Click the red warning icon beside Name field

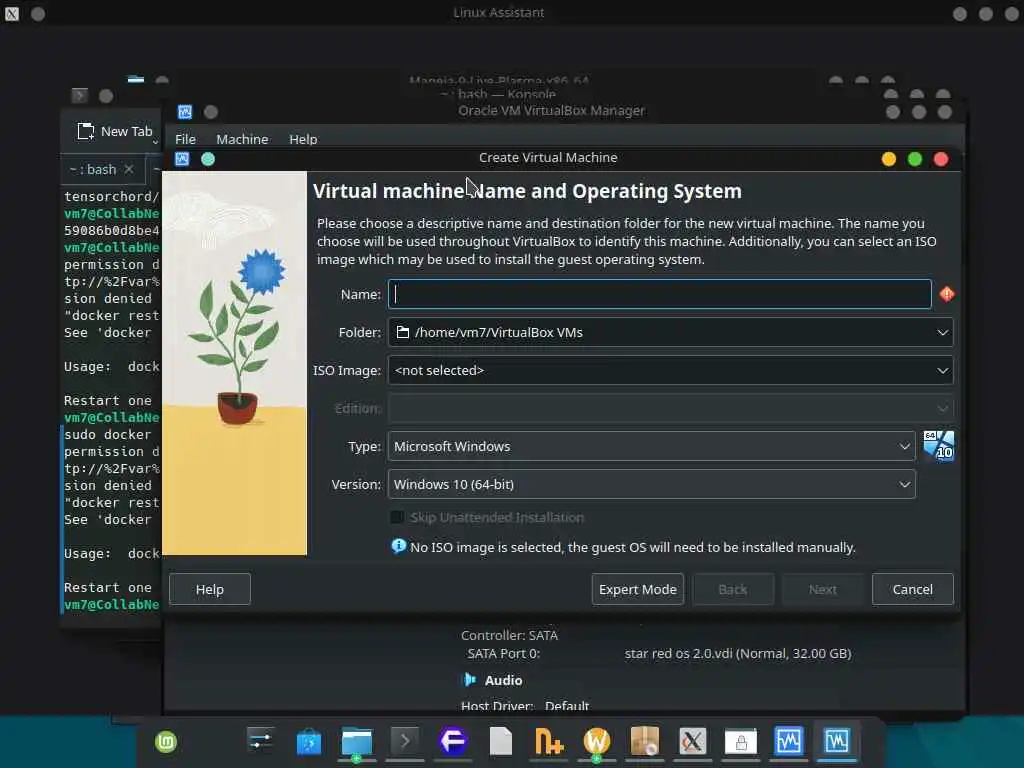coord(946,294)
